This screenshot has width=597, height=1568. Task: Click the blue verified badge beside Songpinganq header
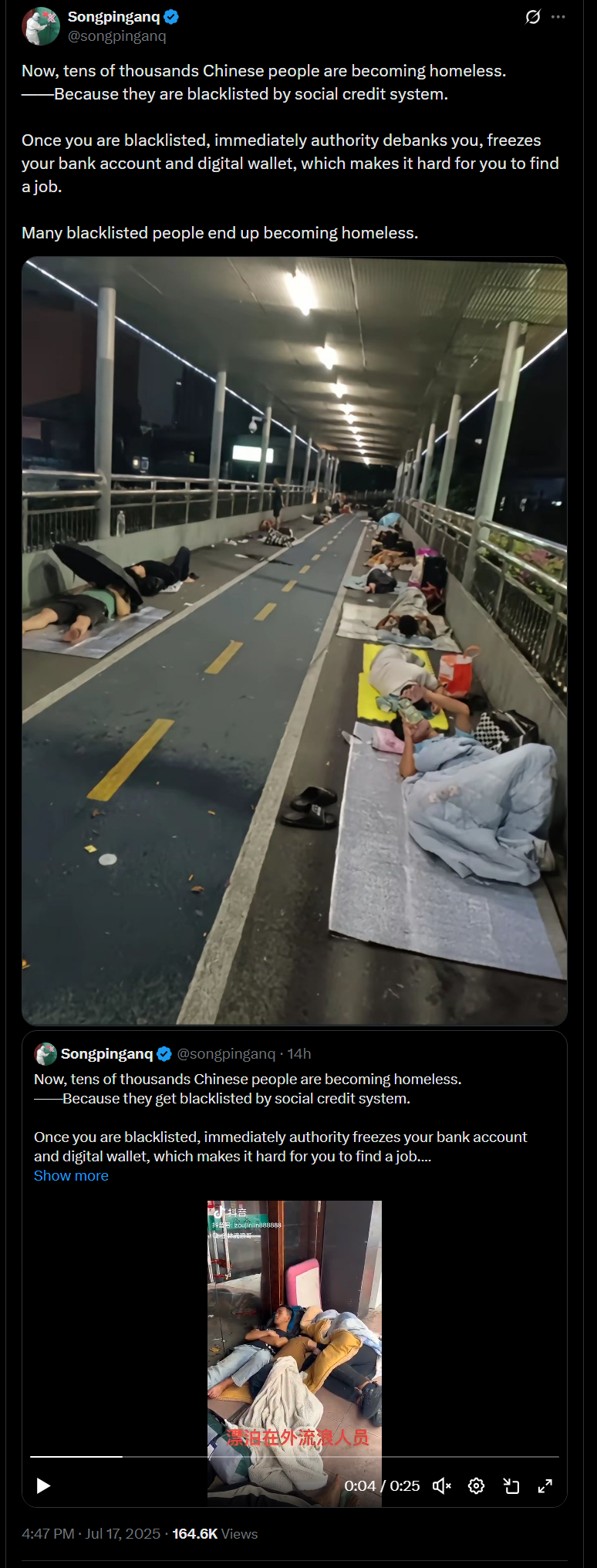coord(171,17)
